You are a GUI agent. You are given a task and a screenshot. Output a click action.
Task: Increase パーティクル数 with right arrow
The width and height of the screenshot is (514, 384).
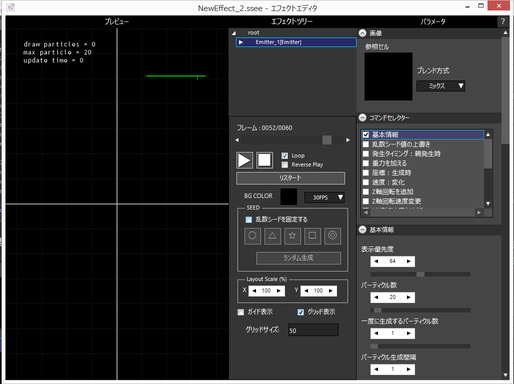[408, 297]
